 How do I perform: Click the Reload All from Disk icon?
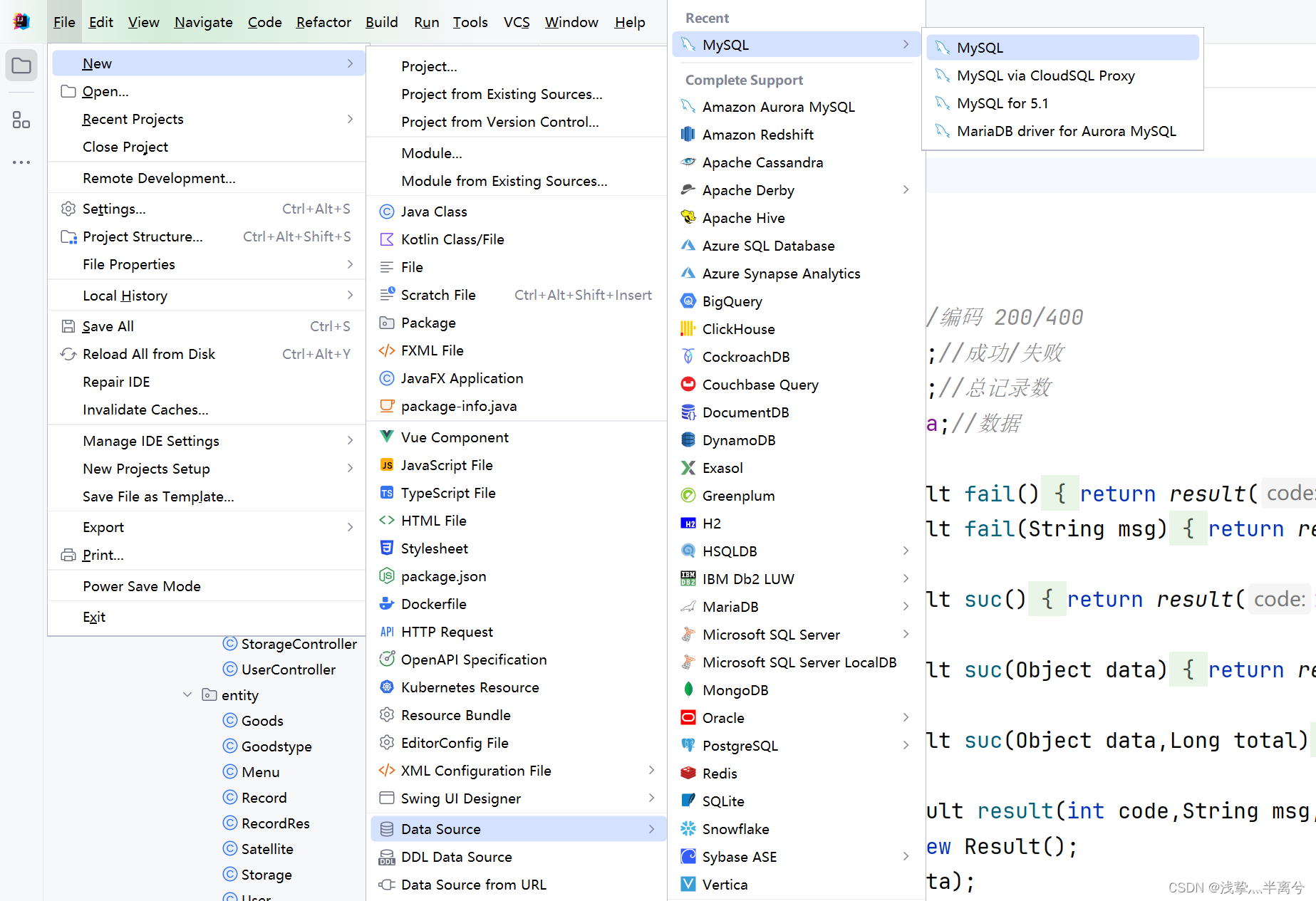(68, 354)
